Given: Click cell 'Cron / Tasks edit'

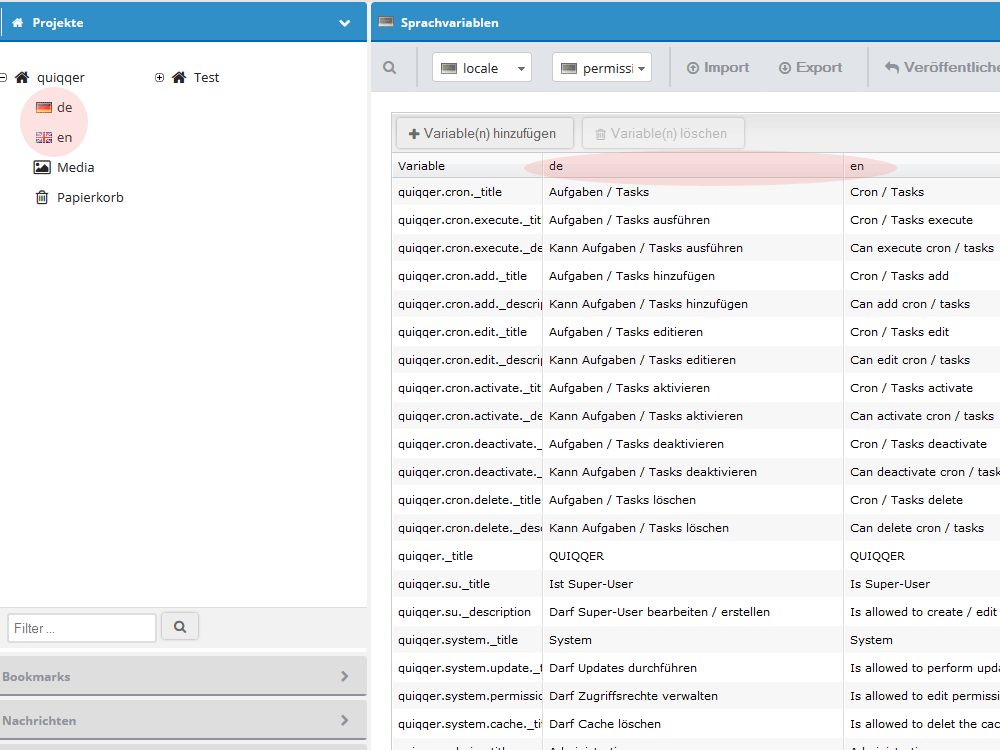Looking at the screenshot, I should coord(922,332).
